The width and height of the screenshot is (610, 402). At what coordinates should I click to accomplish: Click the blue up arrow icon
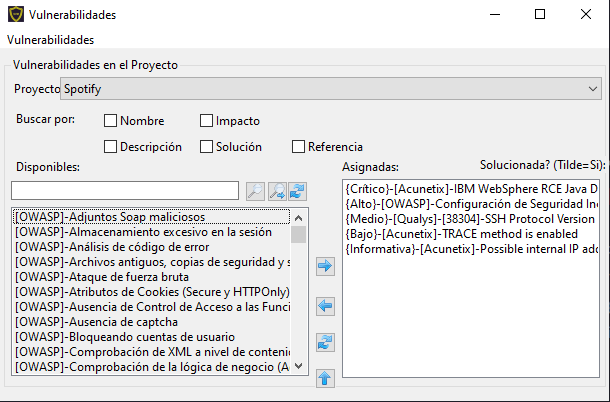point(324,378)
